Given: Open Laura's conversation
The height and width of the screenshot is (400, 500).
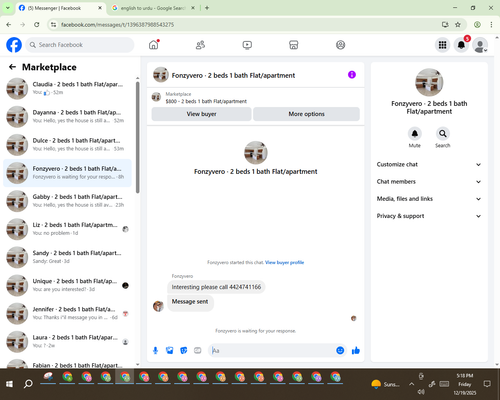Looking at the screenshot, I should point(67,342).
